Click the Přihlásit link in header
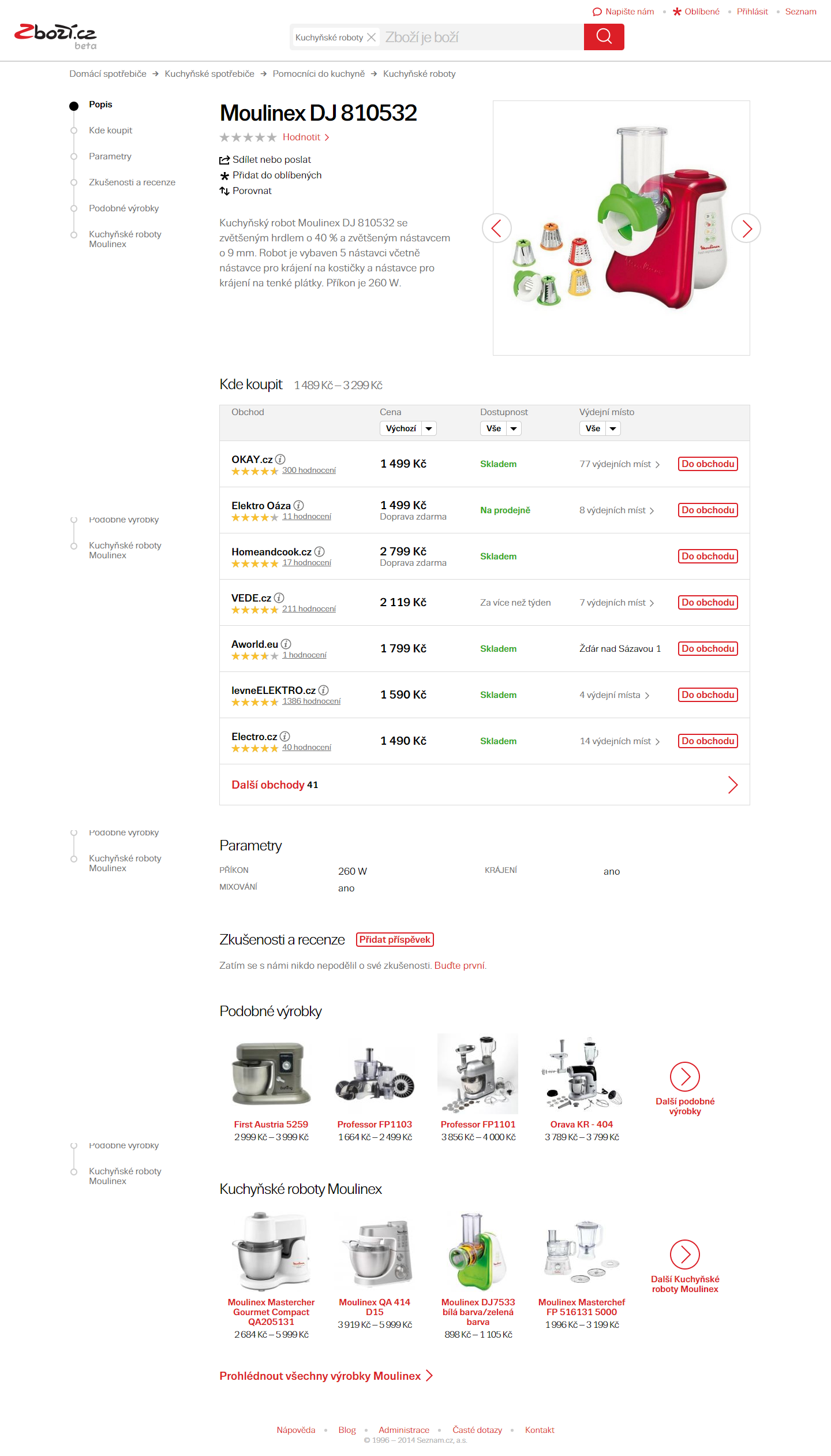The image size is (831, 1456). tap(752, 12)
